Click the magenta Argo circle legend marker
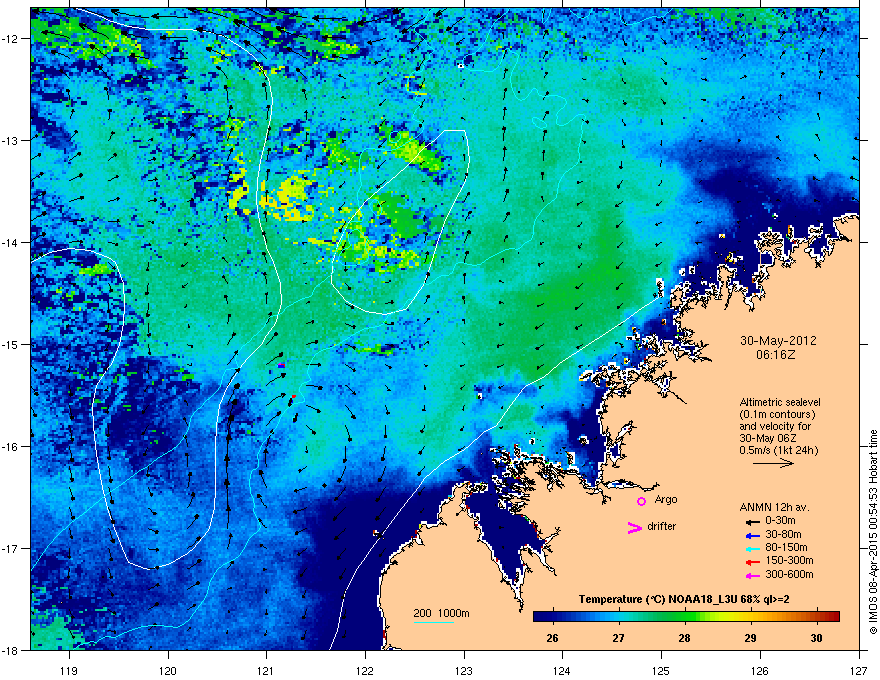 pos(641,501)
